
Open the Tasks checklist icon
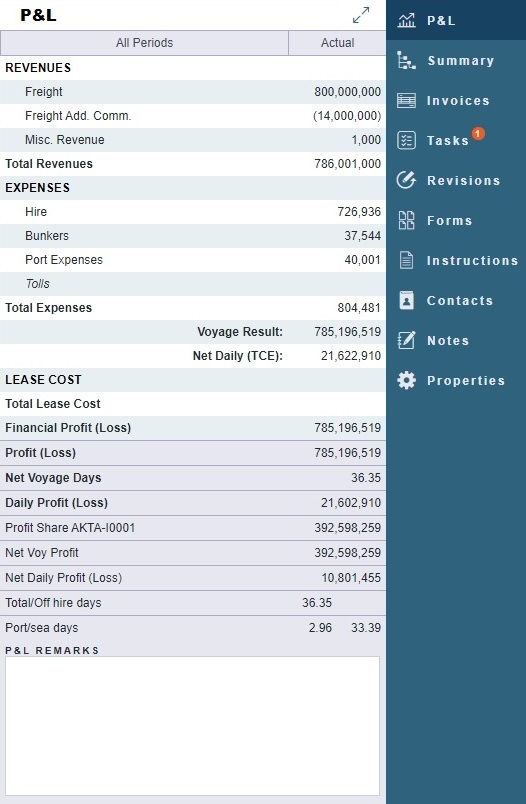pos(406,140)
